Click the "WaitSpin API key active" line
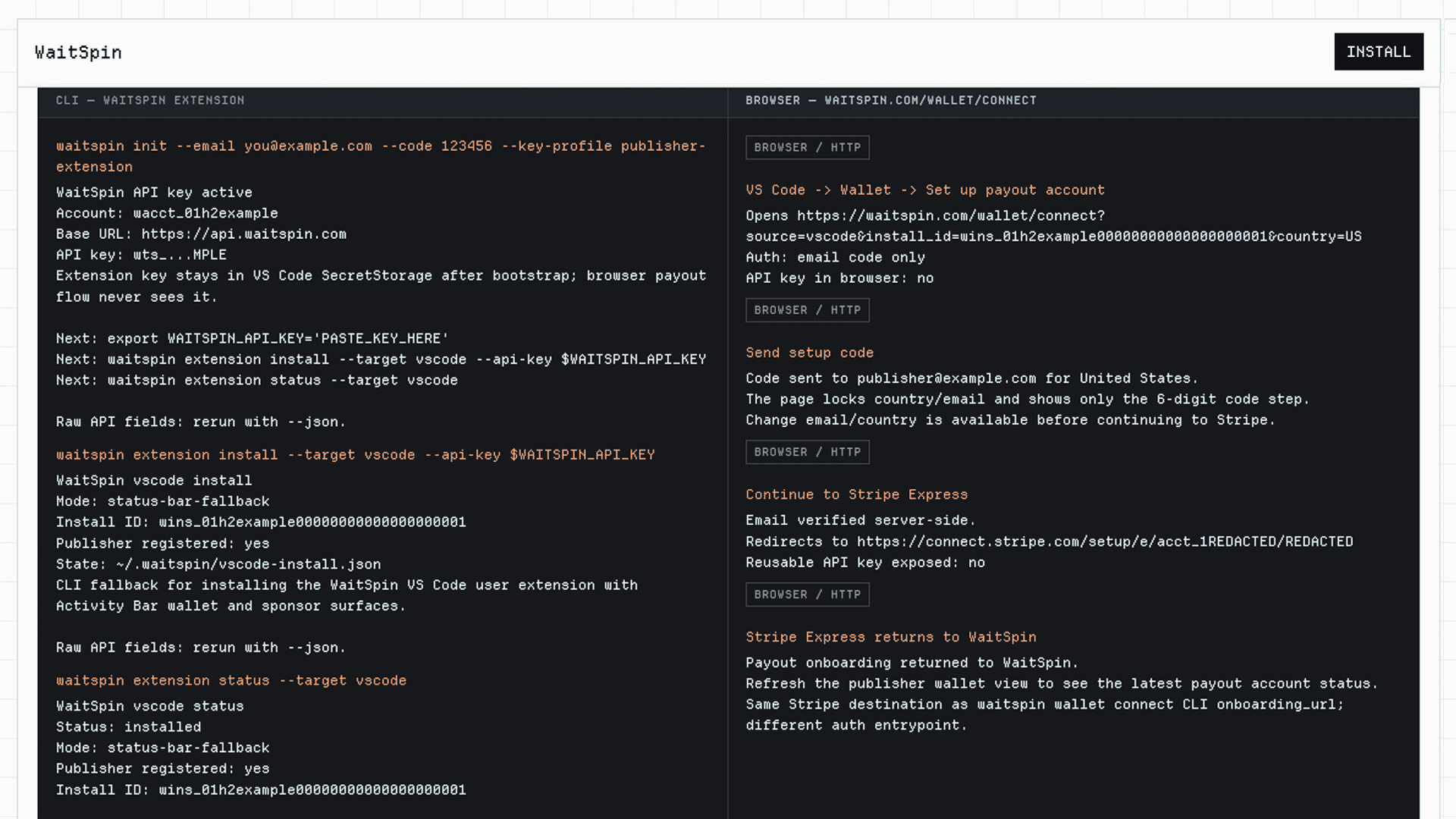The height and width of the screenshot is (819, 1456). [x=154, y=193]
